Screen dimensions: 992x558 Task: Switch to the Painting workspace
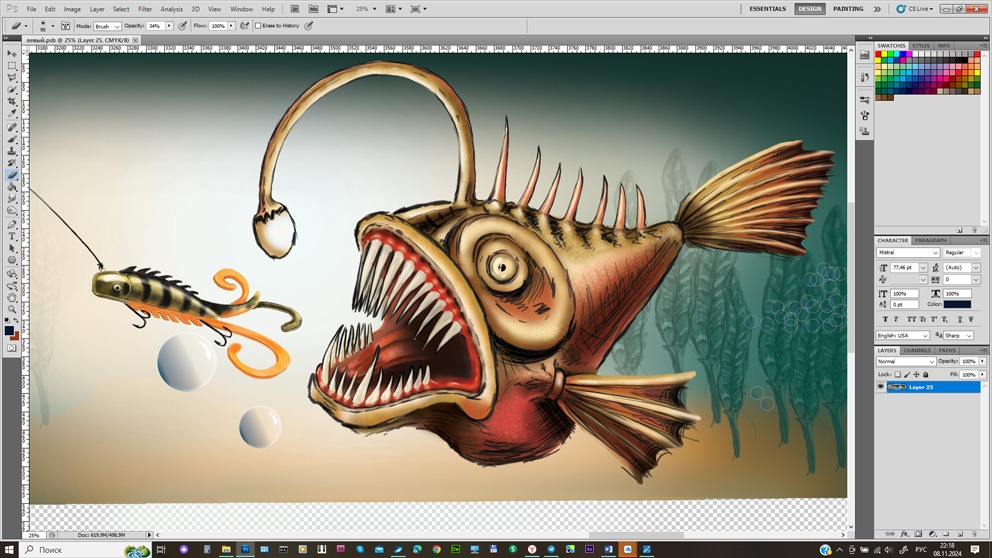848,9
